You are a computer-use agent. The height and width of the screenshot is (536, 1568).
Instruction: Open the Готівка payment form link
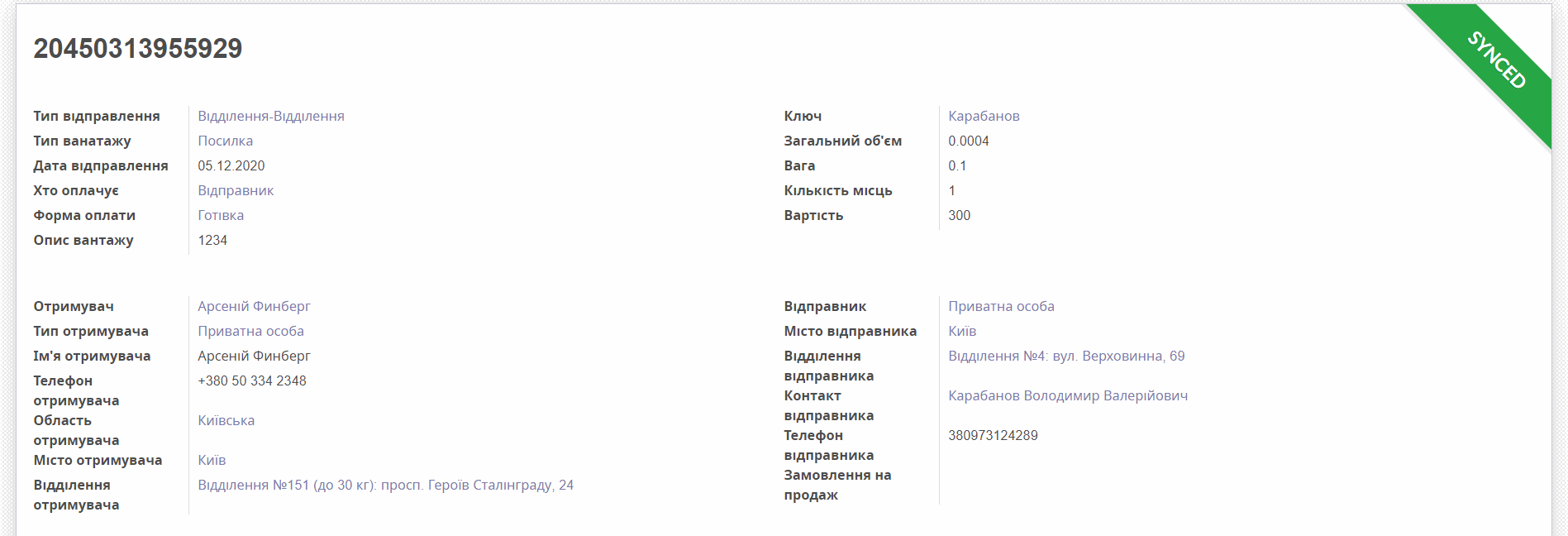click(x=221, y=215)
